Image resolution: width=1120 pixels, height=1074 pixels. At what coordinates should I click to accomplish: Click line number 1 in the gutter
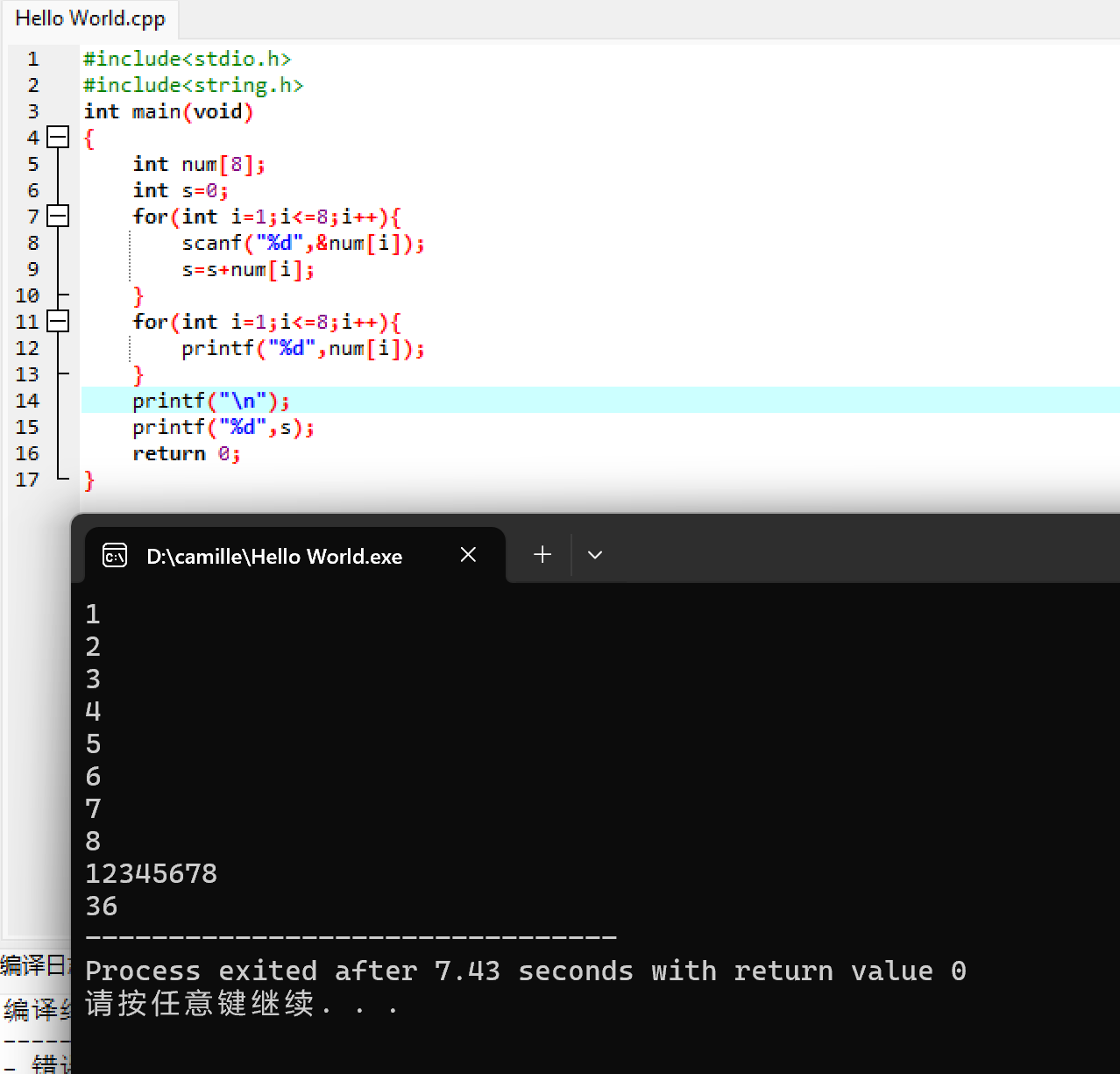[33, 59]
